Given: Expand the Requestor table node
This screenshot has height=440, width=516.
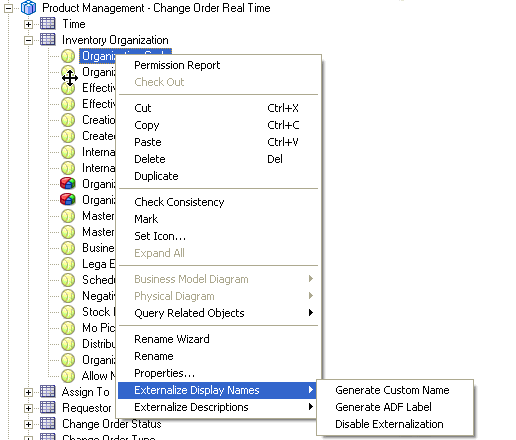Looking at the screenshot, I should pos(28,408).
